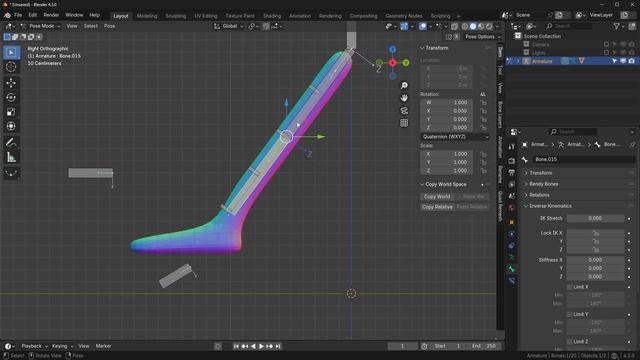Select the Move tool
The width and height of the screenshot is (640, 360).
coord(11,83)
